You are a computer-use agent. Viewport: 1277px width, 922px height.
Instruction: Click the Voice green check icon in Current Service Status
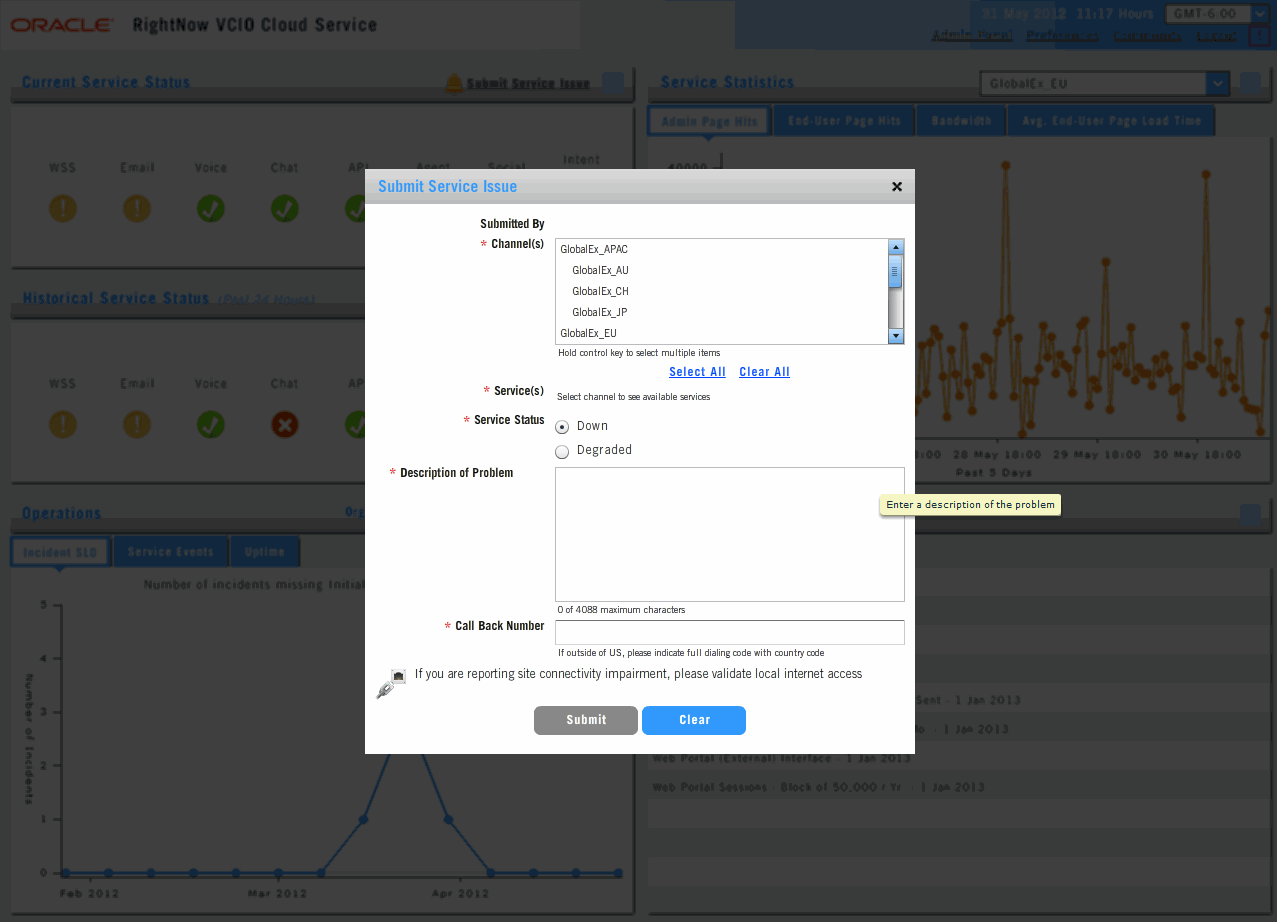tap(211, 208)
